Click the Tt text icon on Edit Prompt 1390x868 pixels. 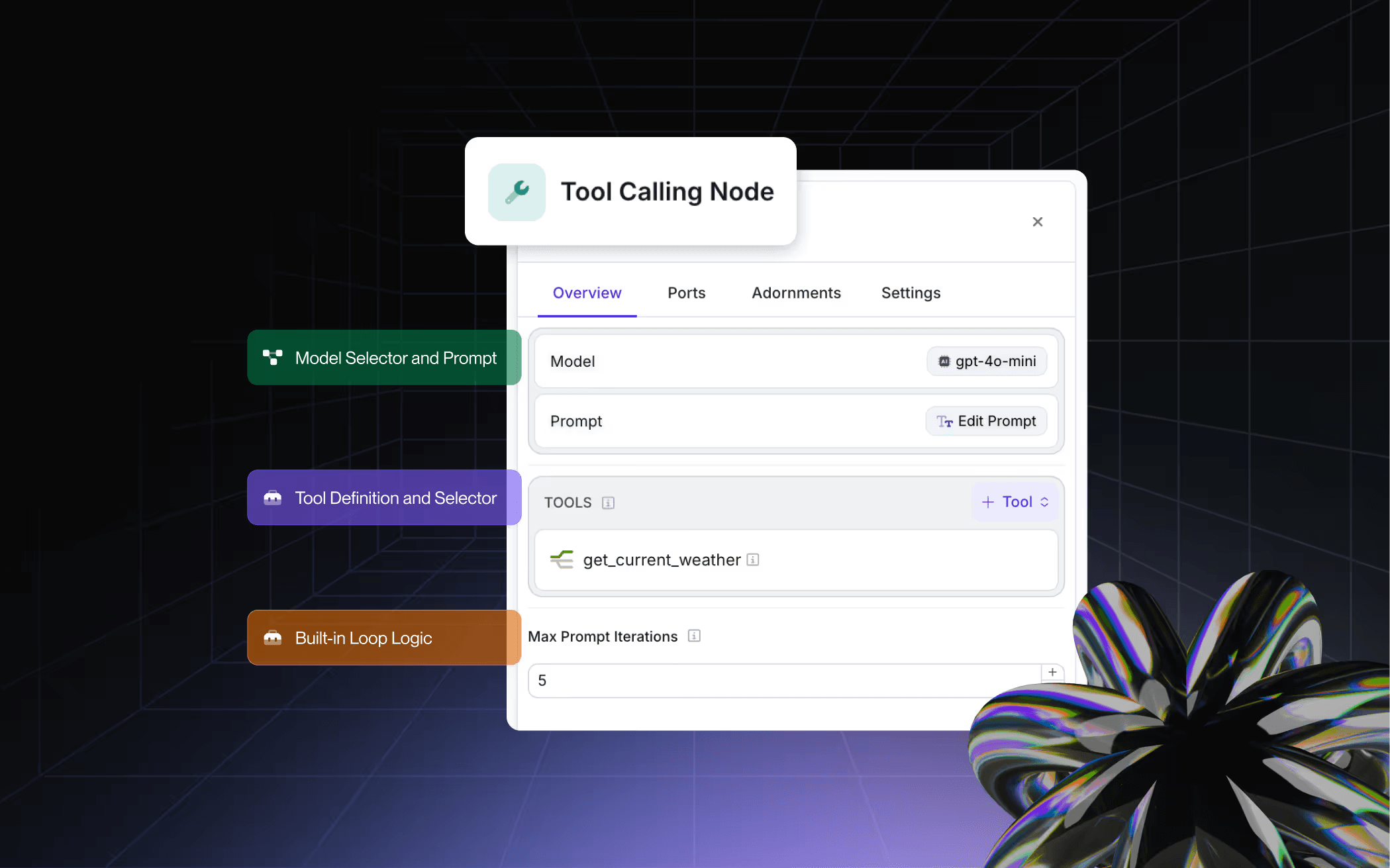pos(944,421)
